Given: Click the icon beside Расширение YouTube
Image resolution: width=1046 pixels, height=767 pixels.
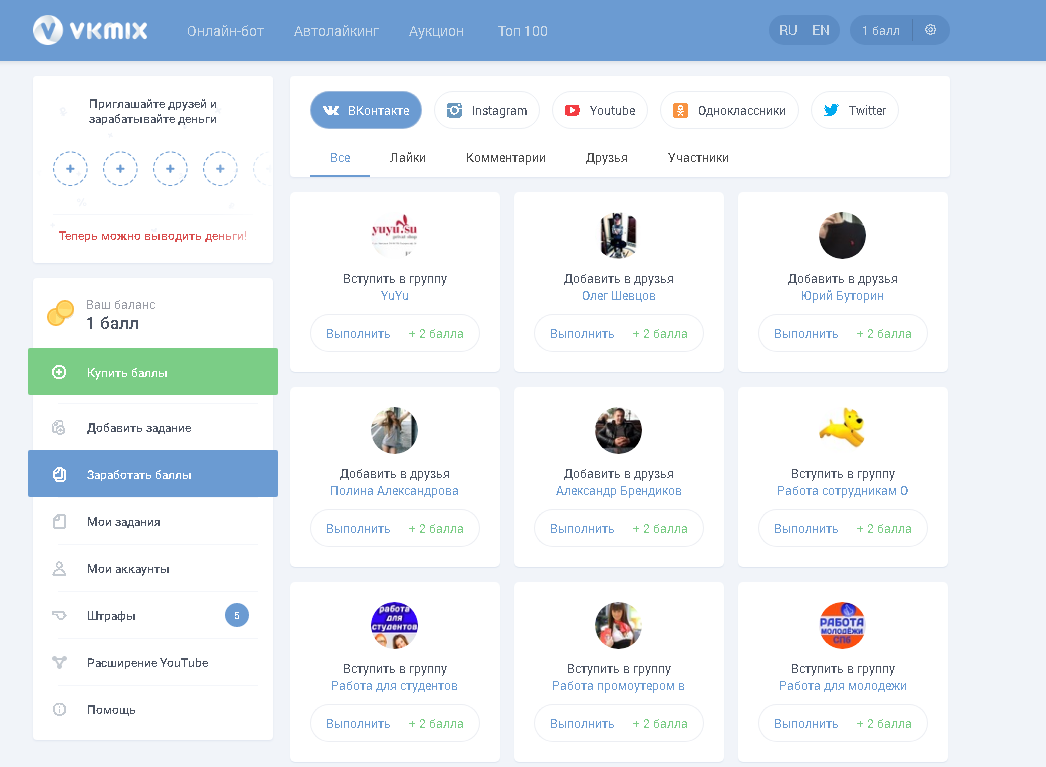Looking at the screenshot, I should coord(59,662).
